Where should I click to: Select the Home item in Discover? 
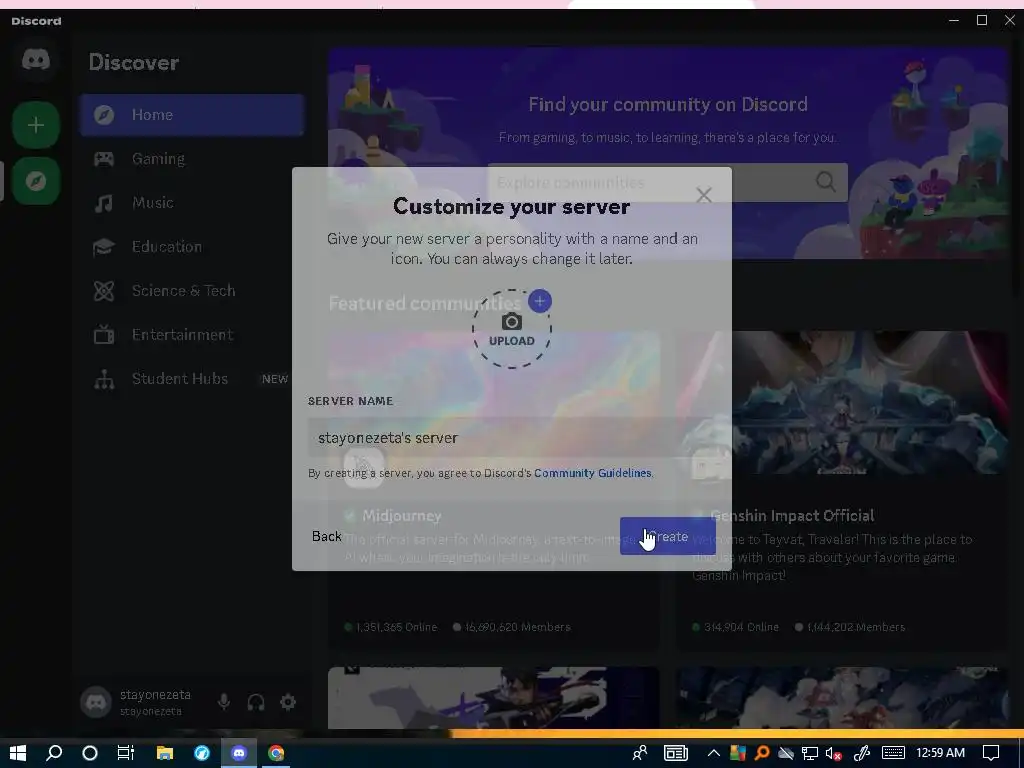[192, 115]
